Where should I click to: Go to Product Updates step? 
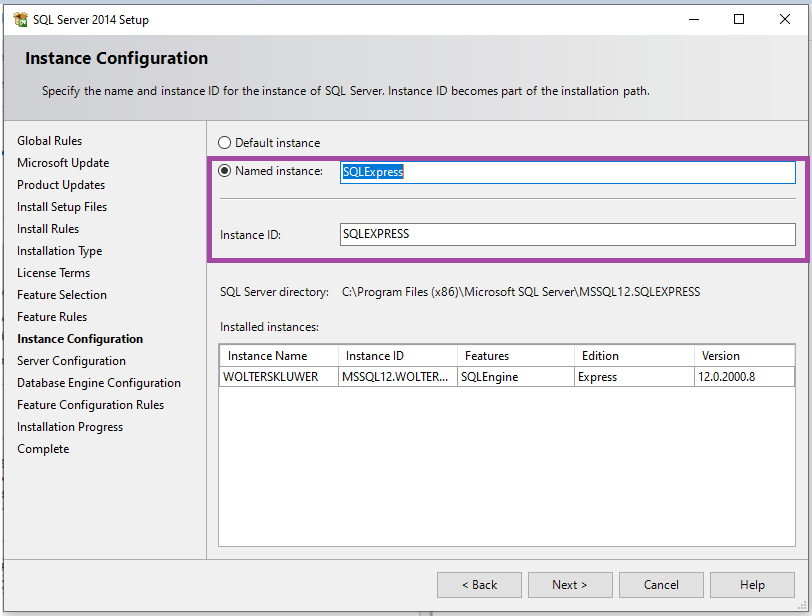click(x=61, y=185)
